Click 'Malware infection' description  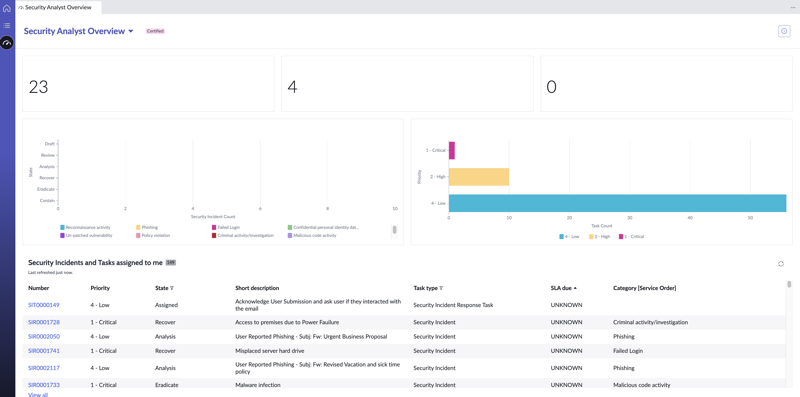click(x=258, y=385)
